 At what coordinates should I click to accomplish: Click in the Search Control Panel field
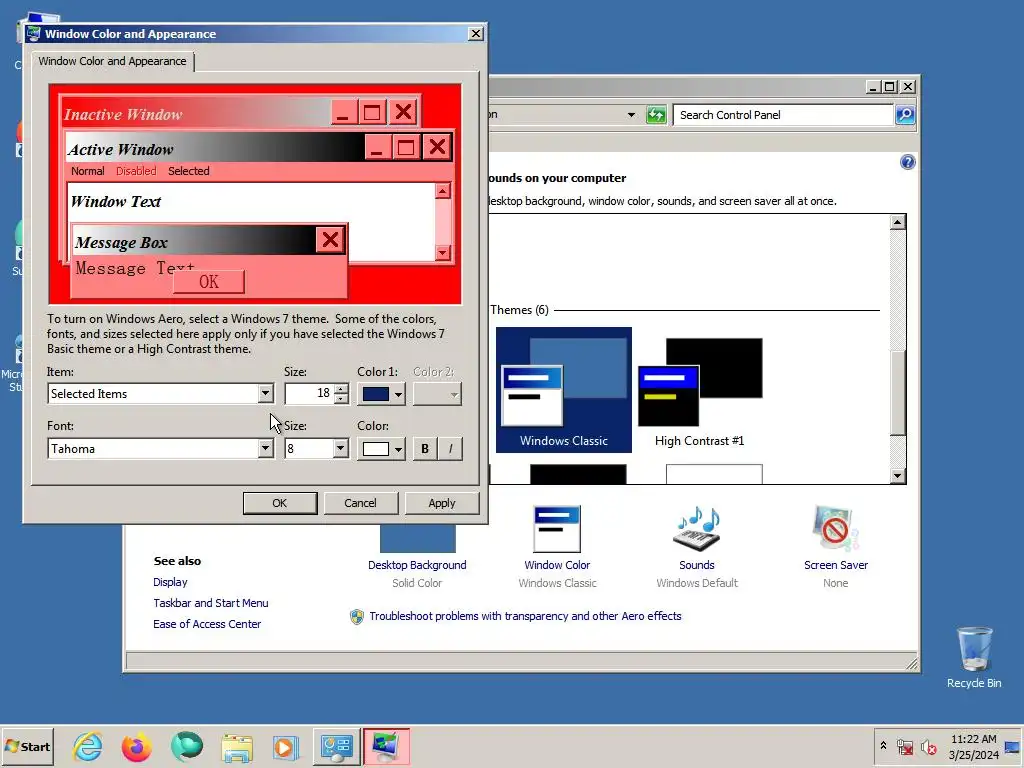click(x=782, y=115)
